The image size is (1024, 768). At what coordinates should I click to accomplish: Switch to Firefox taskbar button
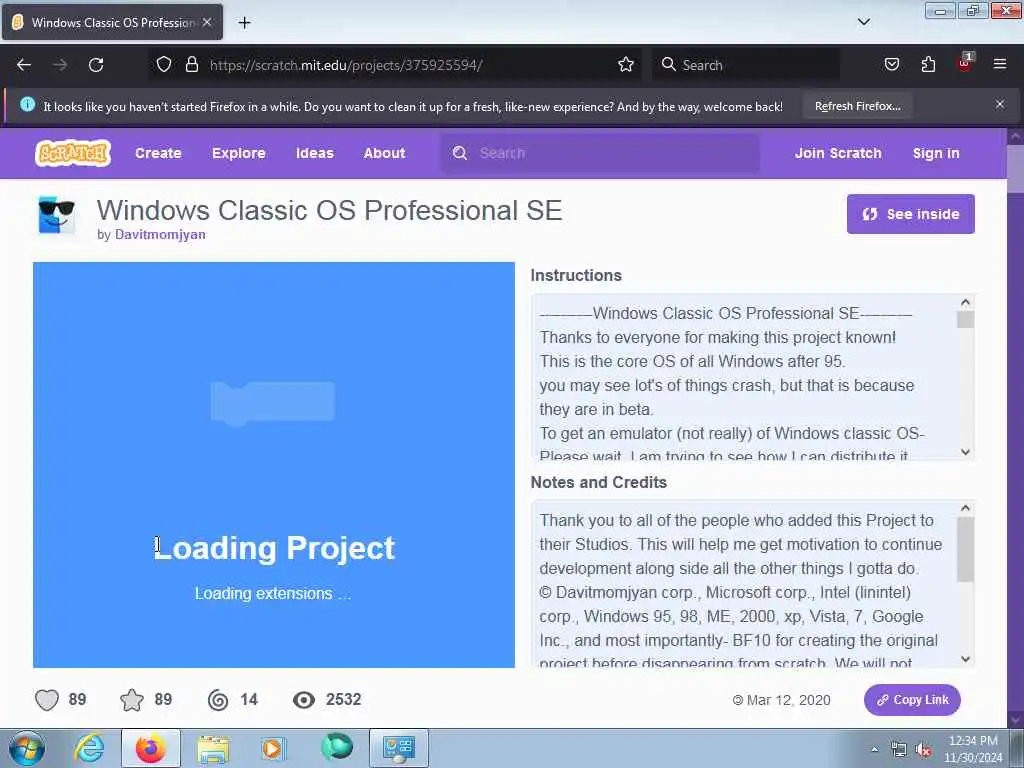point(150,748)
